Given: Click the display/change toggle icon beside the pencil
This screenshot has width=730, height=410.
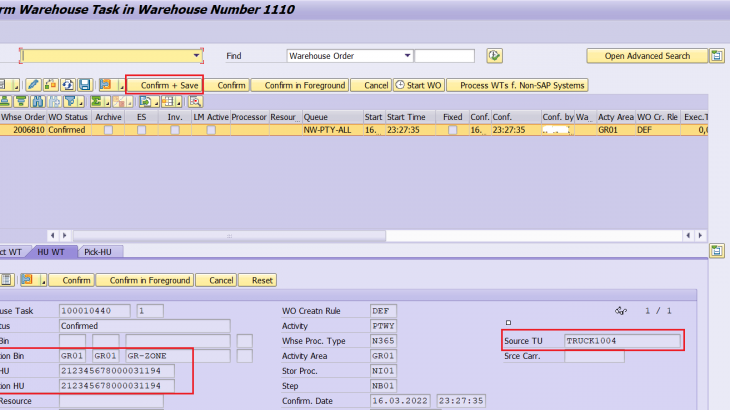Looking at the screenshot, I should coord(50,85).
